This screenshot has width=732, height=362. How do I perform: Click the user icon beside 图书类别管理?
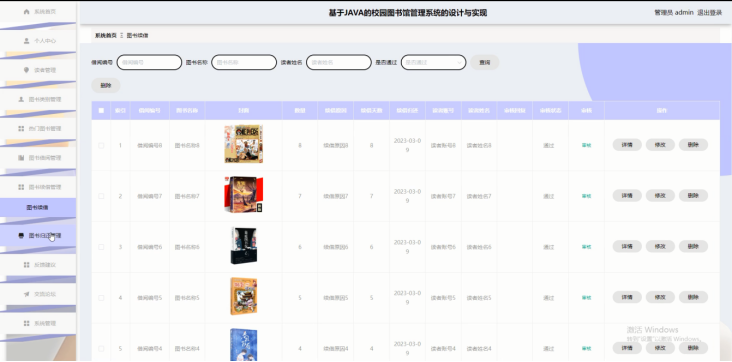click(x=21, y=99)
